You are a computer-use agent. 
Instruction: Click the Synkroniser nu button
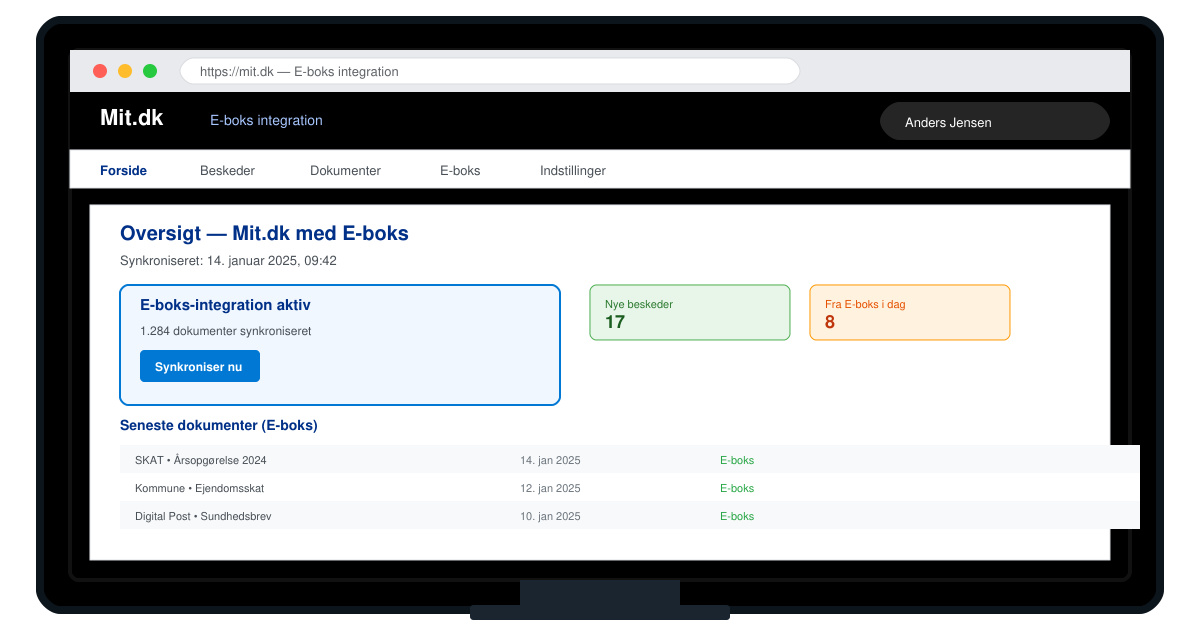200,366
